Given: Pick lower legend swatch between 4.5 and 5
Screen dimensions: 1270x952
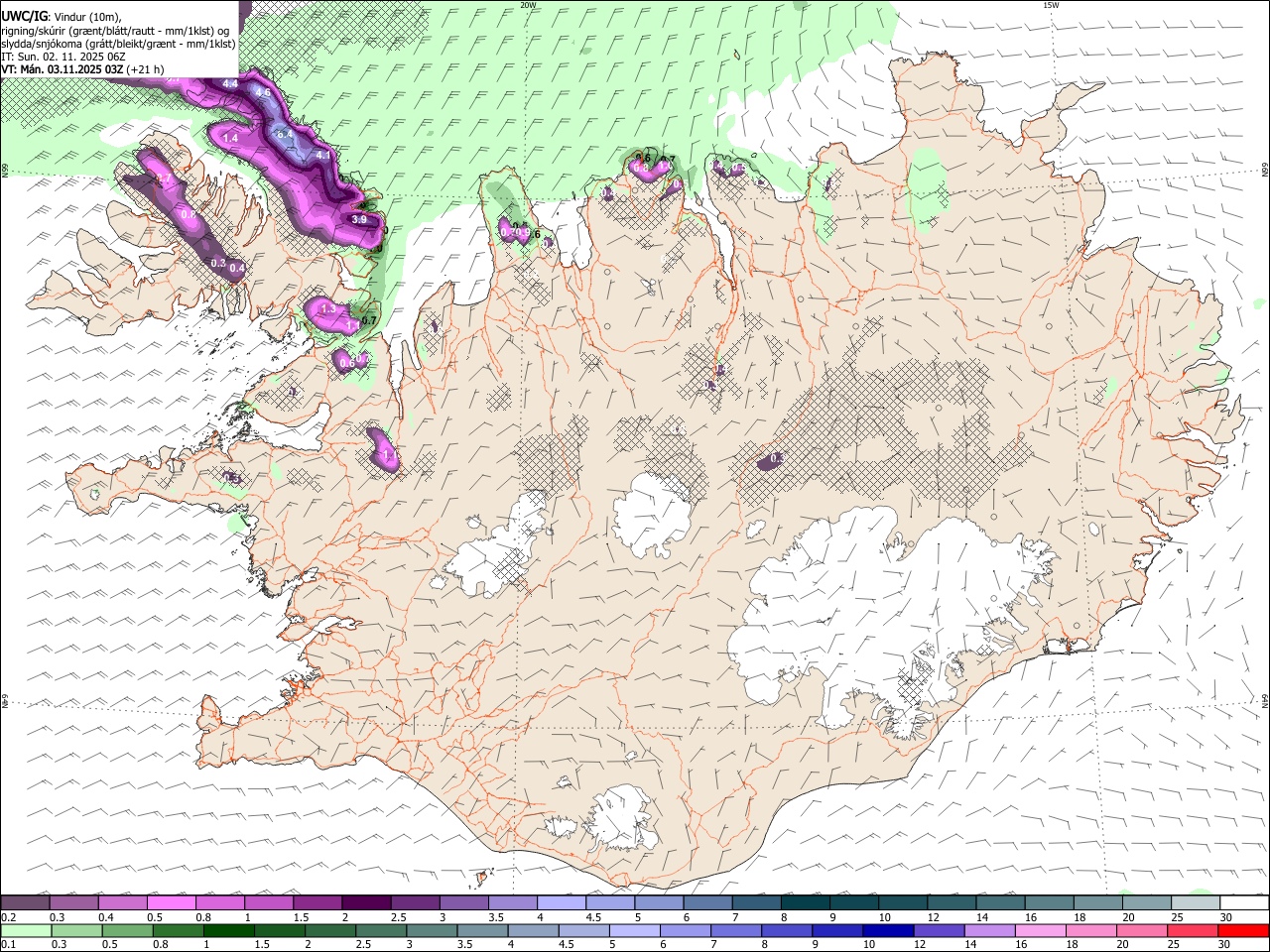Looking at the screenshot, I should (583, 930).
